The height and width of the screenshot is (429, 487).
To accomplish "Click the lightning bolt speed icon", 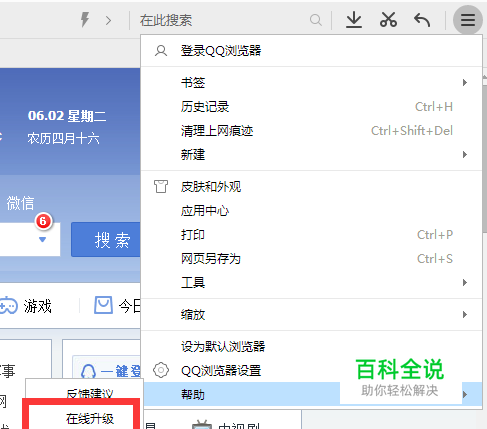I will (85, 19).
